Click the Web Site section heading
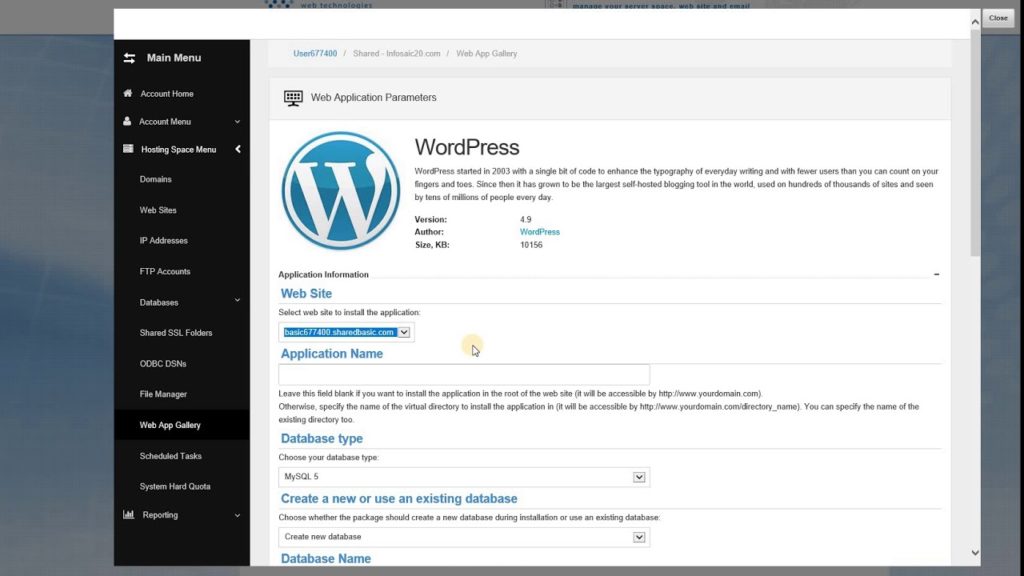This screenshot has width=1024, height=576. [x=306, y=293]
